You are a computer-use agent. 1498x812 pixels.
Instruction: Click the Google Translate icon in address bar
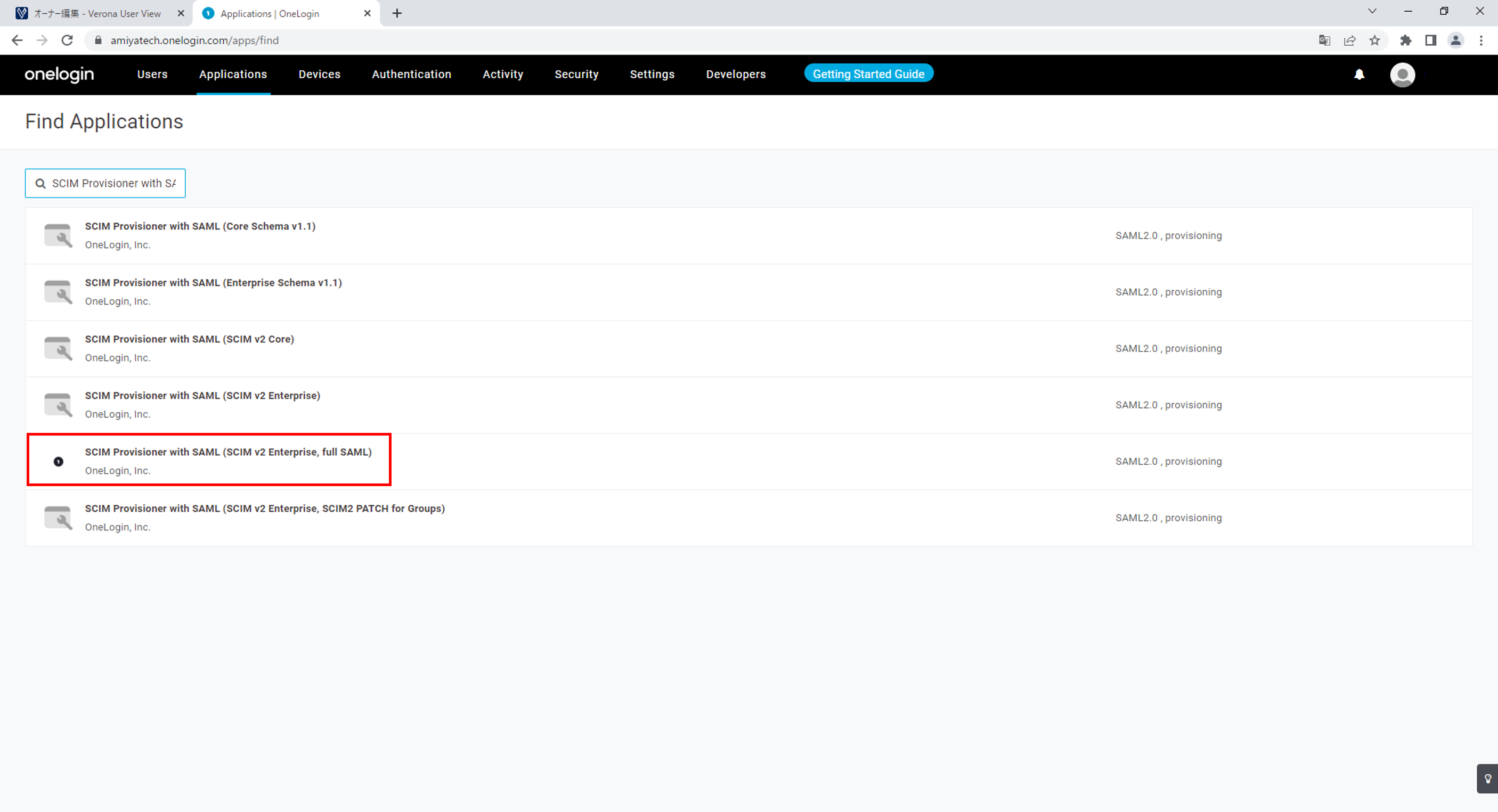pyautogui.click(x=1324, y=40)
